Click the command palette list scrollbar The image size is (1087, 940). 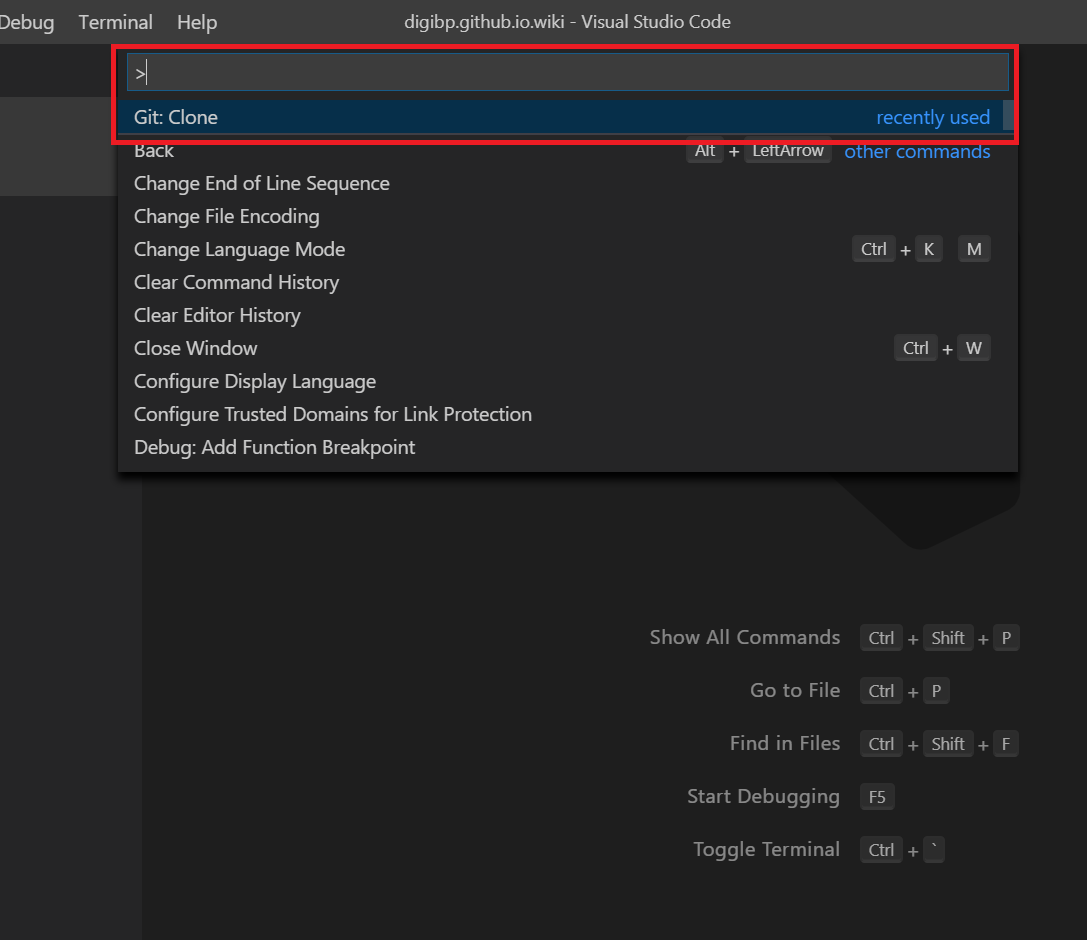[x=1009, y=115]
